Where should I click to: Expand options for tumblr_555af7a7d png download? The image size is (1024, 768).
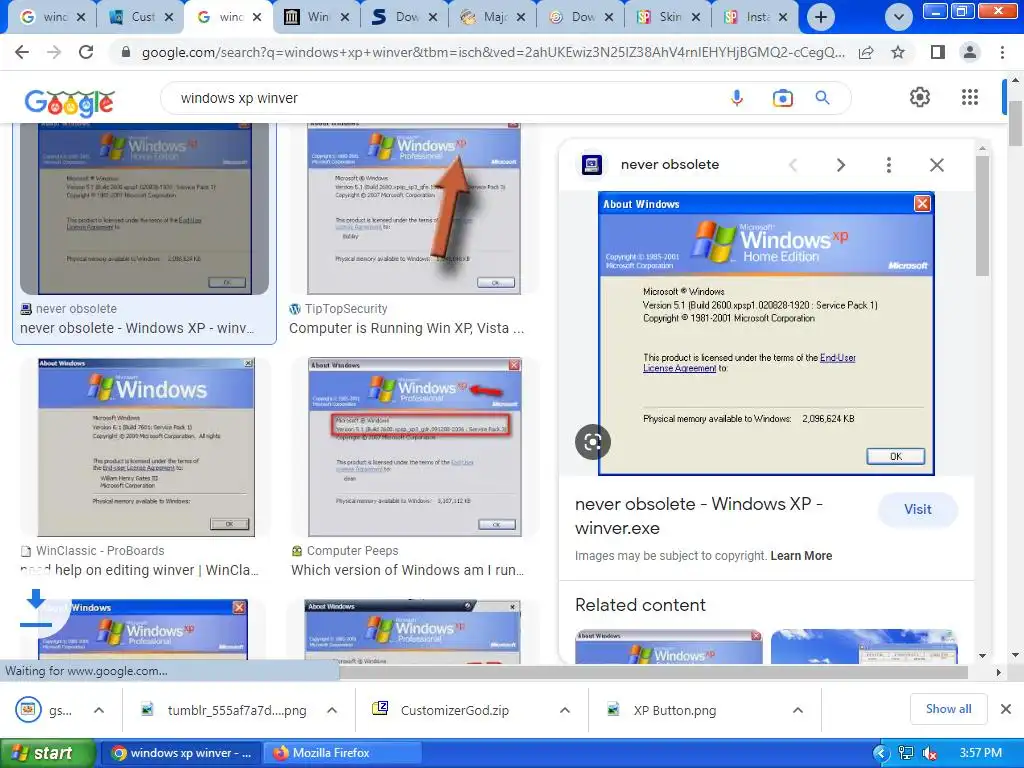pos(332,710)
